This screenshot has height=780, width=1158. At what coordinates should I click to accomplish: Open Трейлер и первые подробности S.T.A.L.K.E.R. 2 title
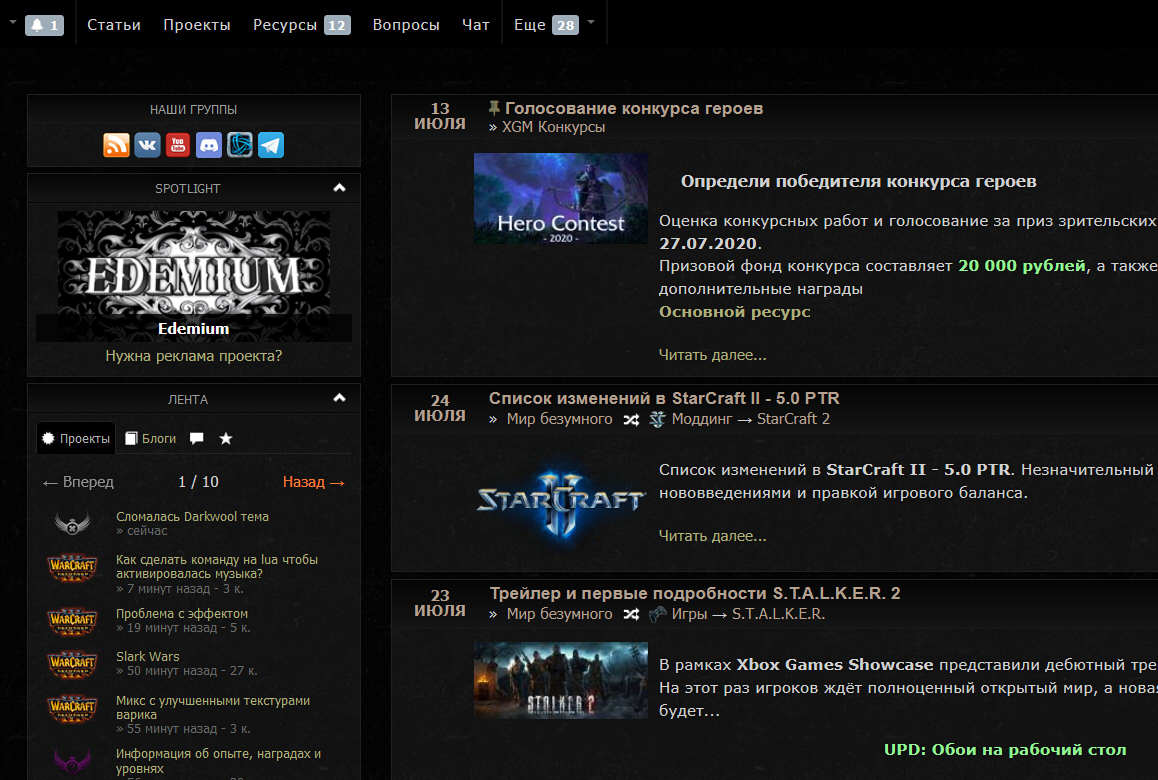tap(695, 593)
